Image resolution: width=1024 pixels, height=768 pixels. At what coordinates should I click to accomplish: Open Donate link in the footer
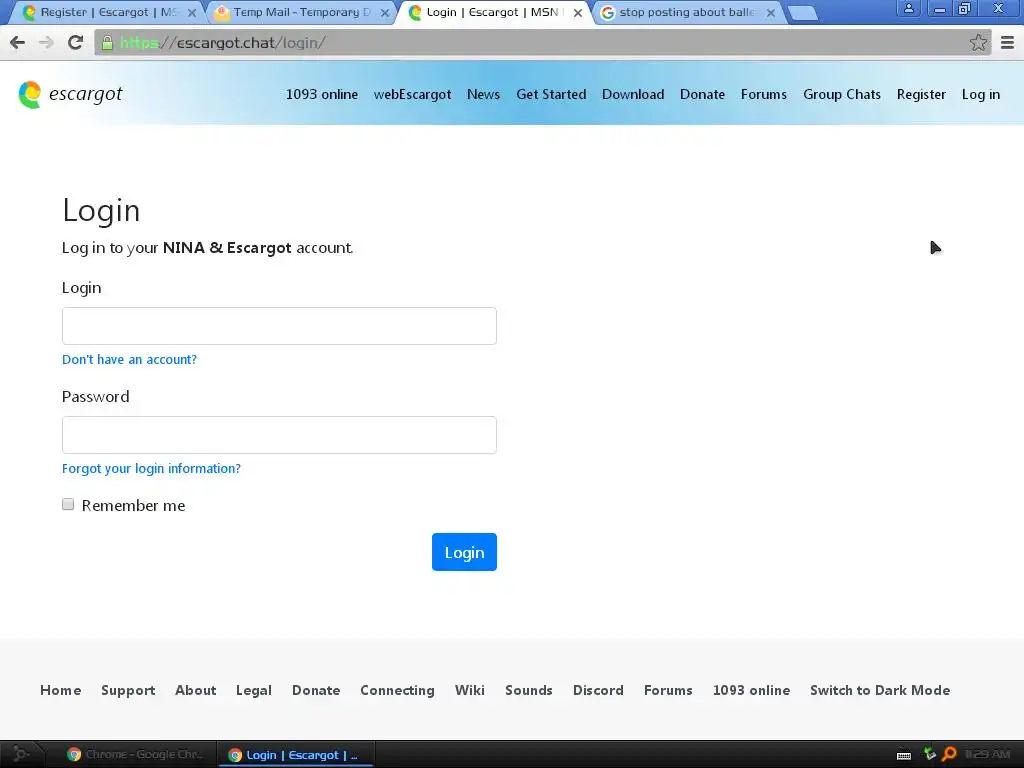(x=316, y=690)
